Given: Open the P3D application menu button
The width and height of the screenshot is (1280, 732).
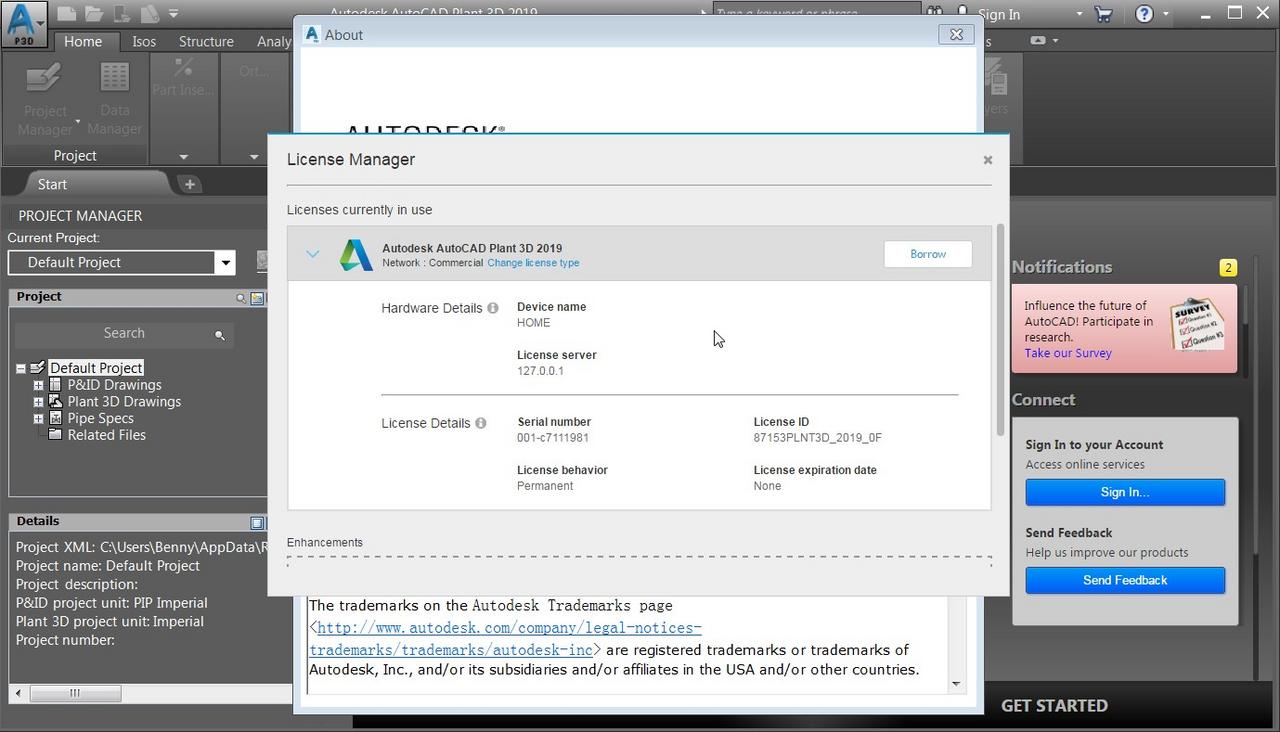Looking at the screenshot, I should (x=25, y=24).
